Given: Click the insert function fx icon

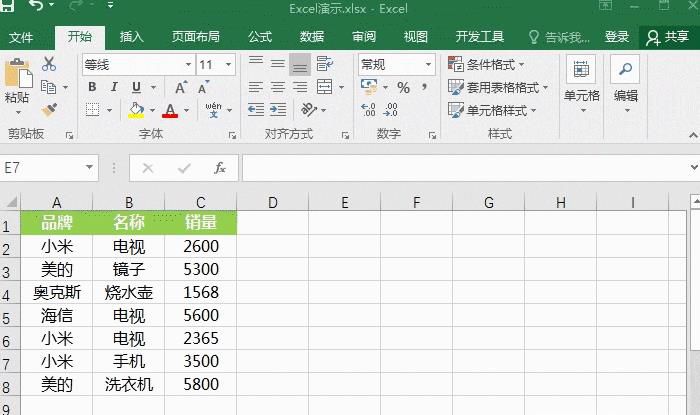Looking at the screenshot, I should pyautogui.click(x=220, y=168).
